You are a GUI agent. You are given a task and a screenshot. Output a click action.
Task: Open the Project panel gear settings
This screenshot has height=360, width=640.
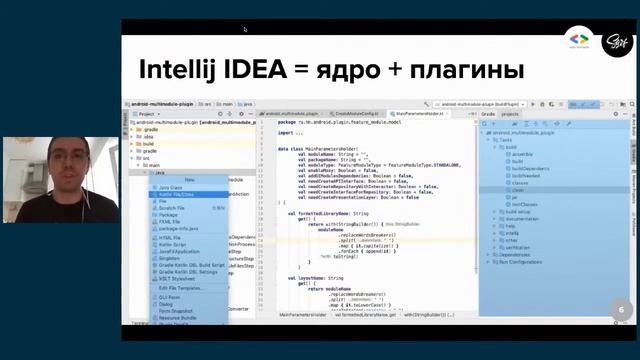coord(241,114)
